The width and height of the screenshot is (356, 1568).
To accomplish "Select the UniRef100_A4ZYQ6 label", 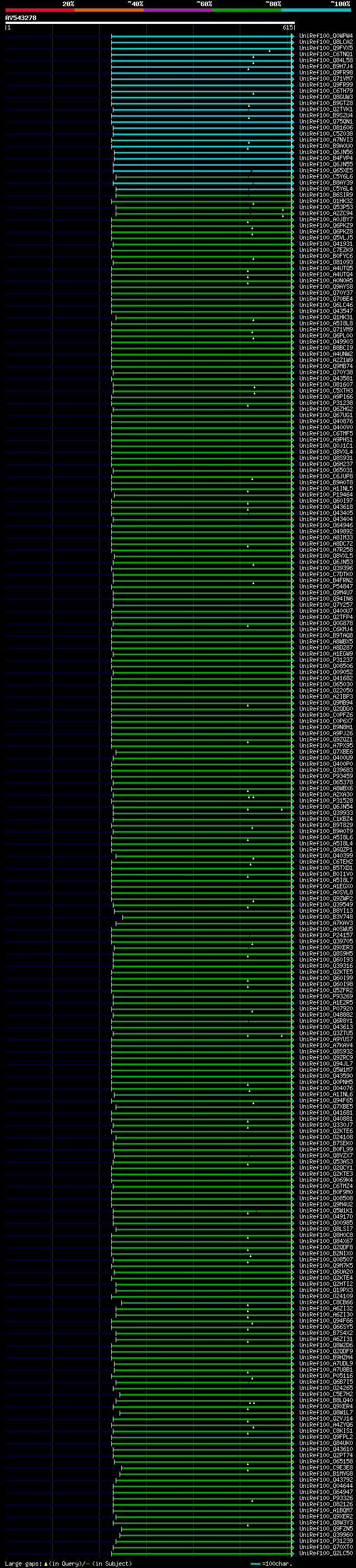I will point(326,1424).
